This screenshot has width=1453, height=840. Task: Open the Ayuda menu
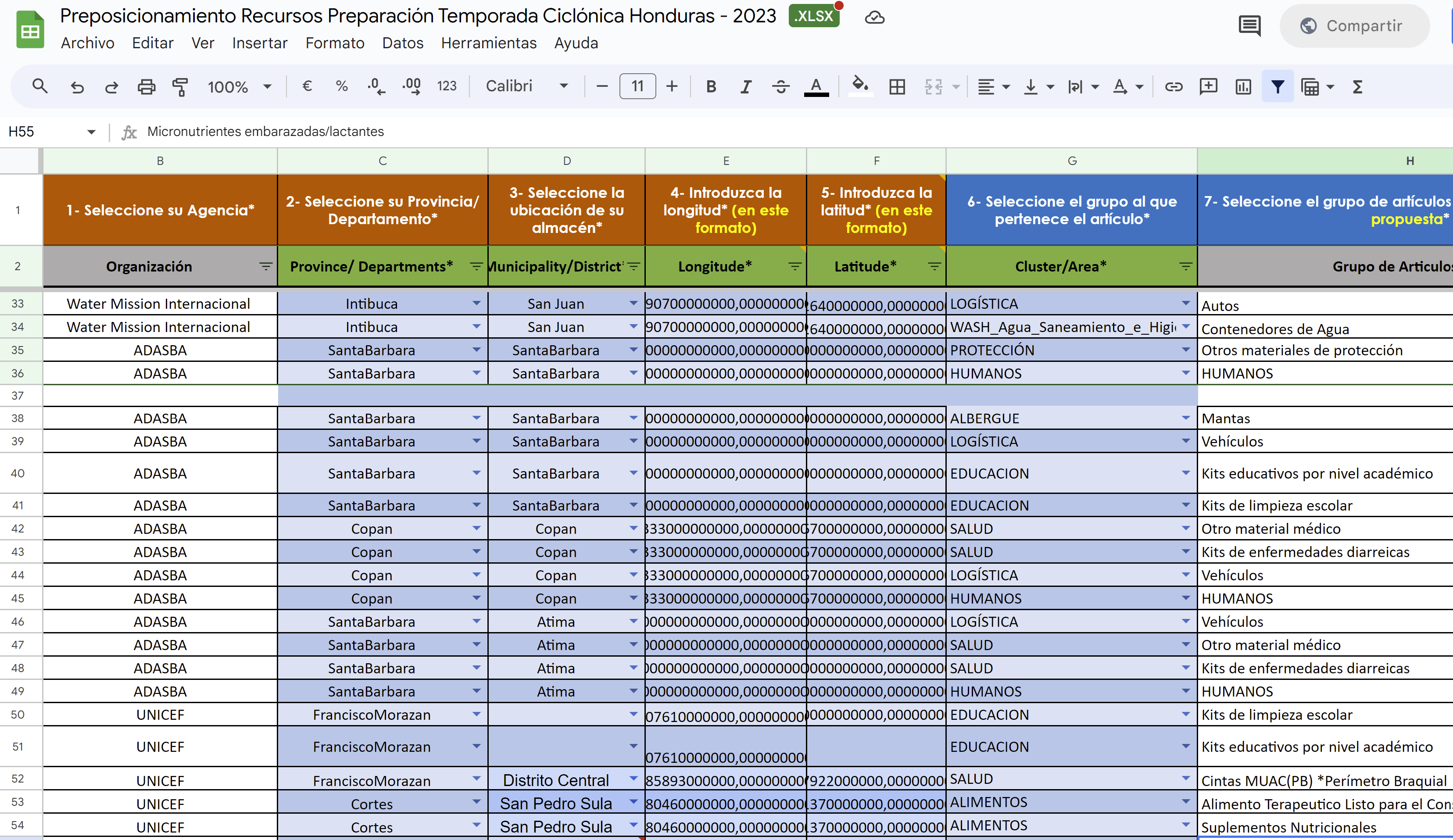click(576, 43)
